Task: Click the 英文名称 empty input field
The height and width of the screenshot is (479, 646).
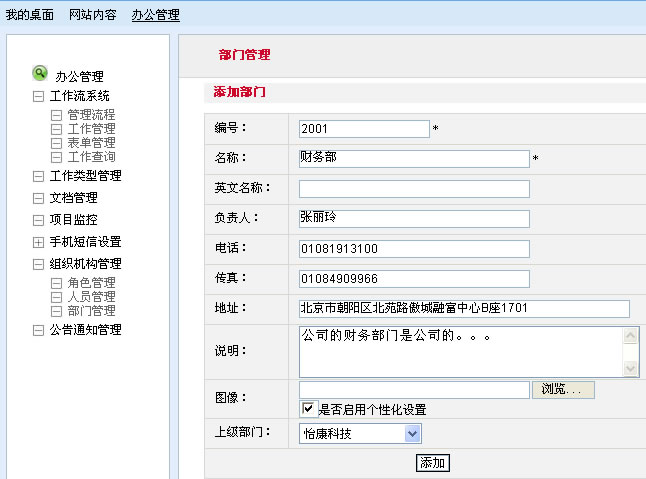Action: [x=414, y=189]
